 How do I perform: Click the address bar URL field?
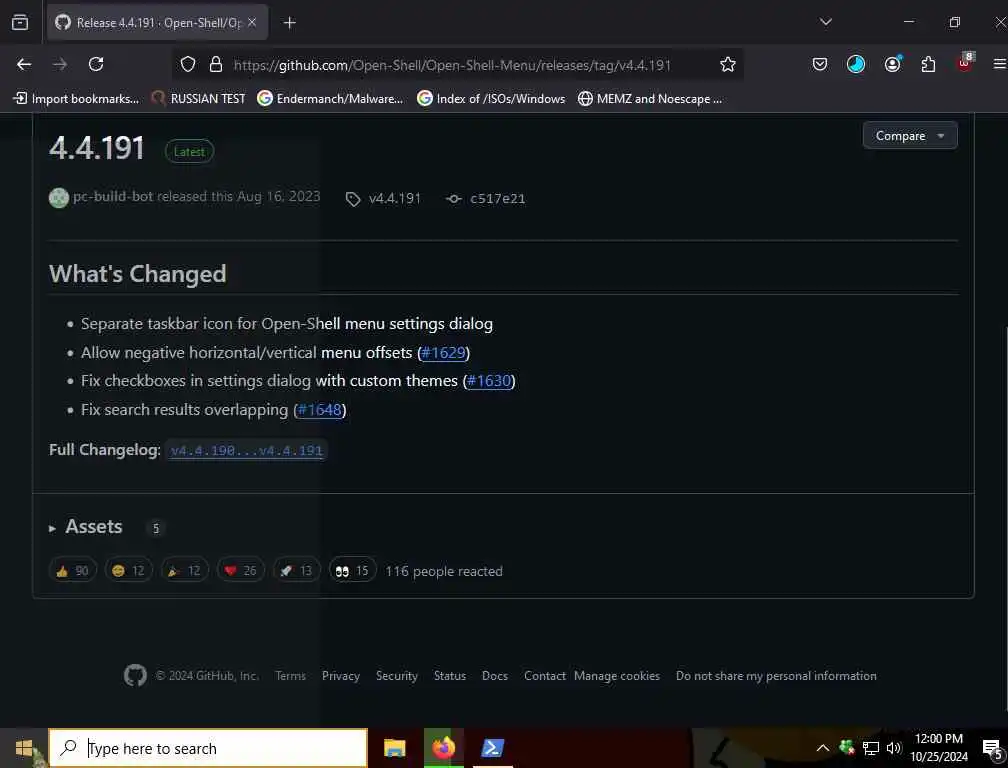pos(452,65)
